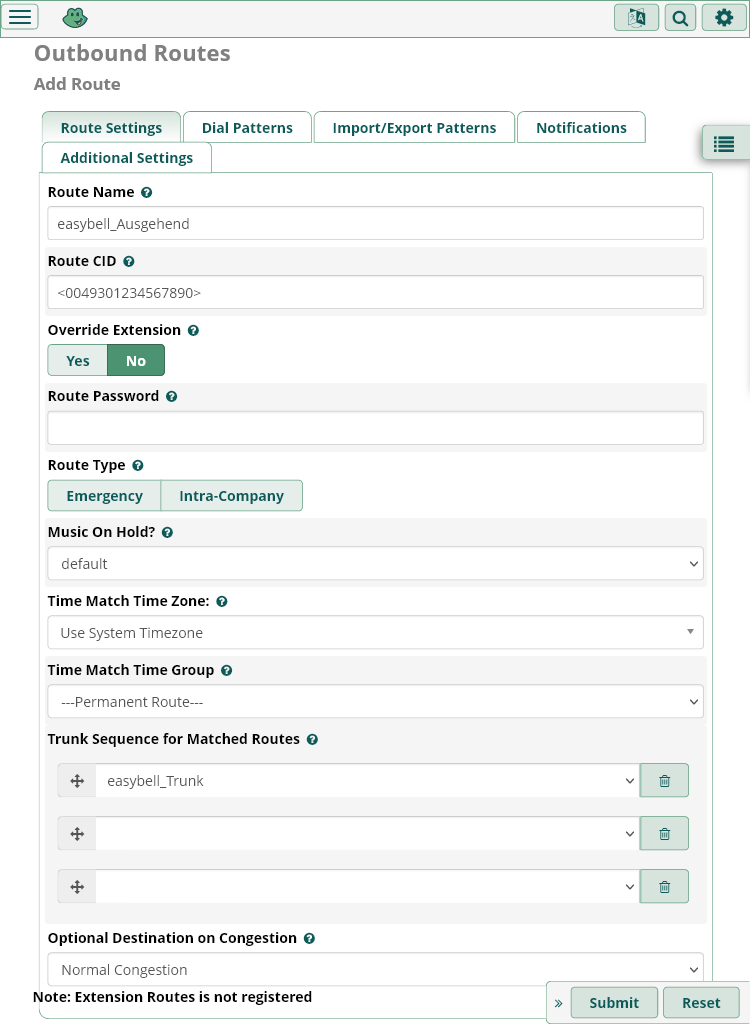Viewport: 750px width, 1031px height.
Task: Click the search magnifier icon
Action: [680, 17]
